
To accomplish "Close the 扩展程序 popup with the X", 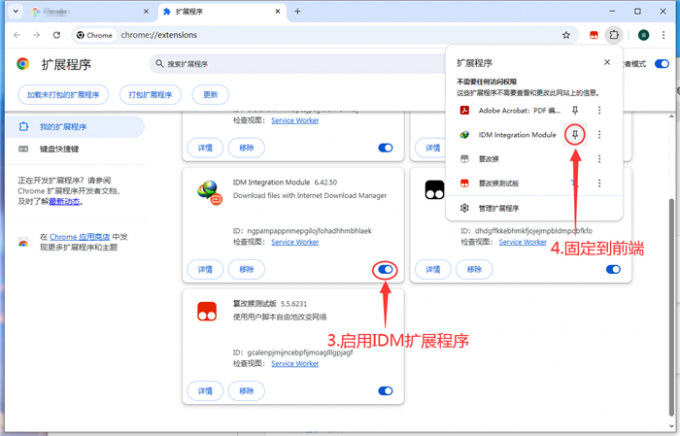I will tap(607, 62).
